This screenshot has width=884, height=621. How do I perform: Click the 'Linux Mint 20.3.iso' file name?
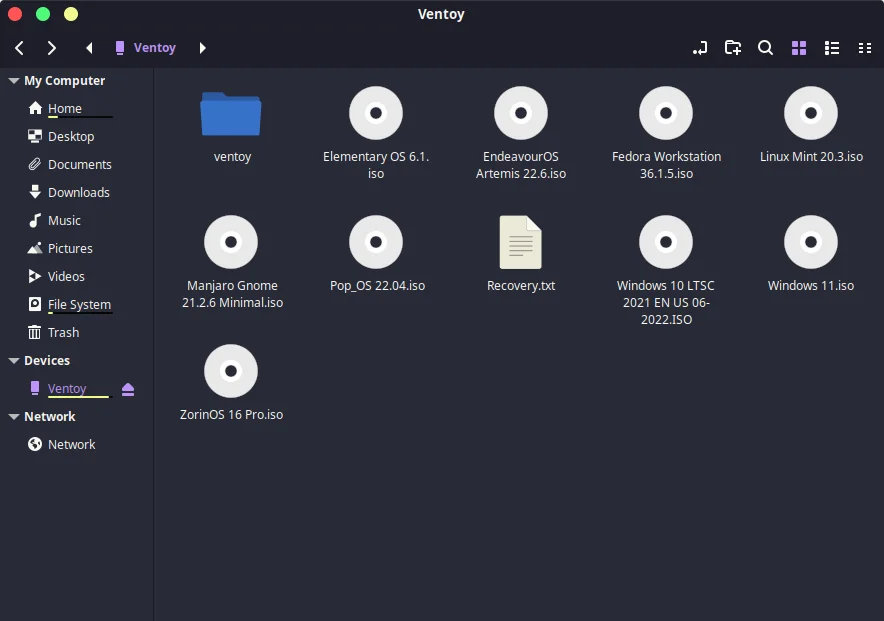click(811, 157)
